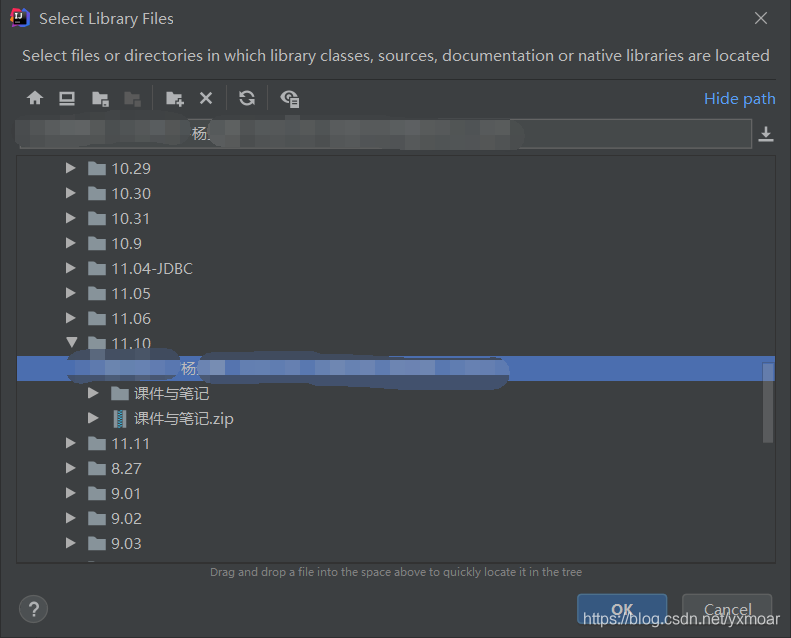Expand the 11.06 folder arrow
The image size is (791, 638).
click(71, 318)
